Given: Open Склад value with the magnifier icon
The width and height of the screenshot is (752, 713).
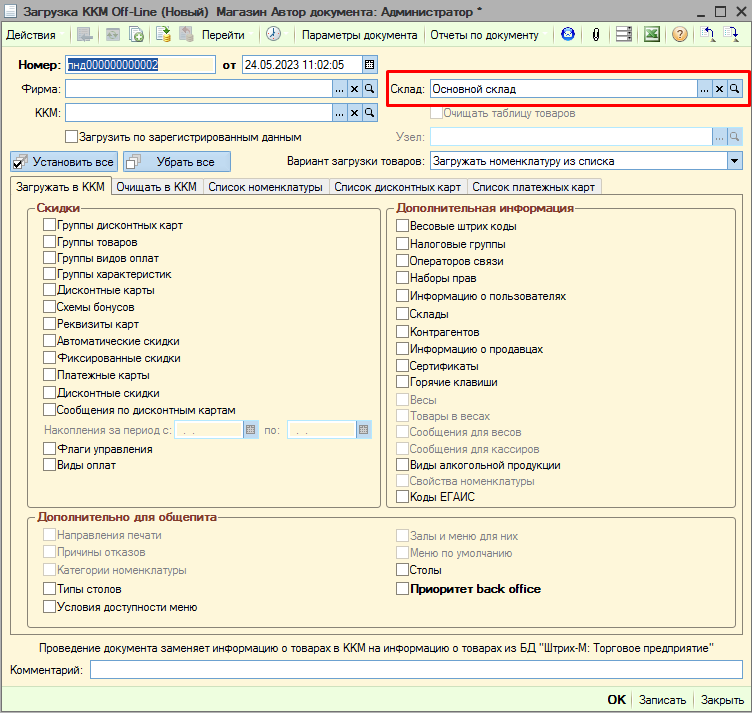Looking at the screenshot, I should [734, 89].
